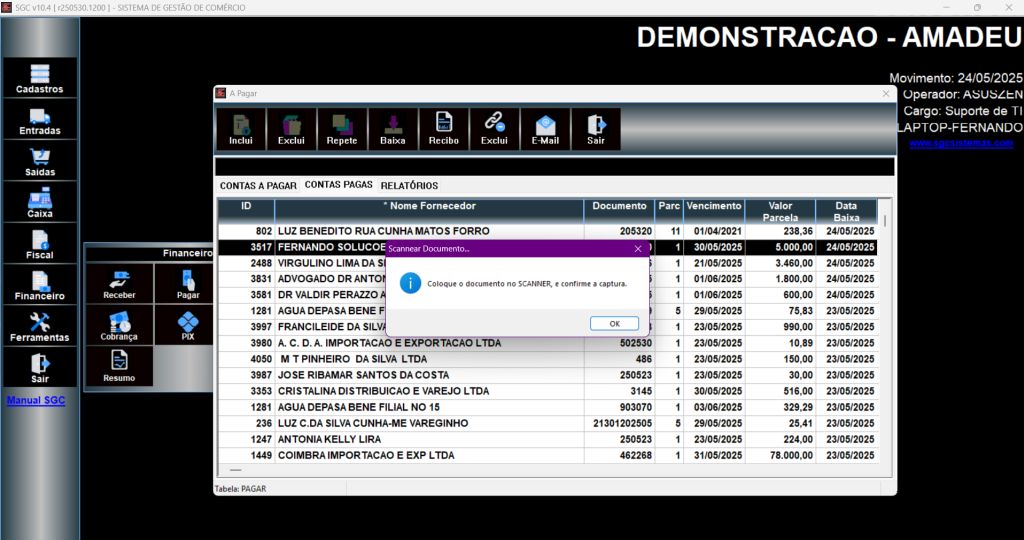Screen dimensions: 1024x540
Task: Open the Entradas truck module
Action: pyautogui.click(x=39, y=119)
